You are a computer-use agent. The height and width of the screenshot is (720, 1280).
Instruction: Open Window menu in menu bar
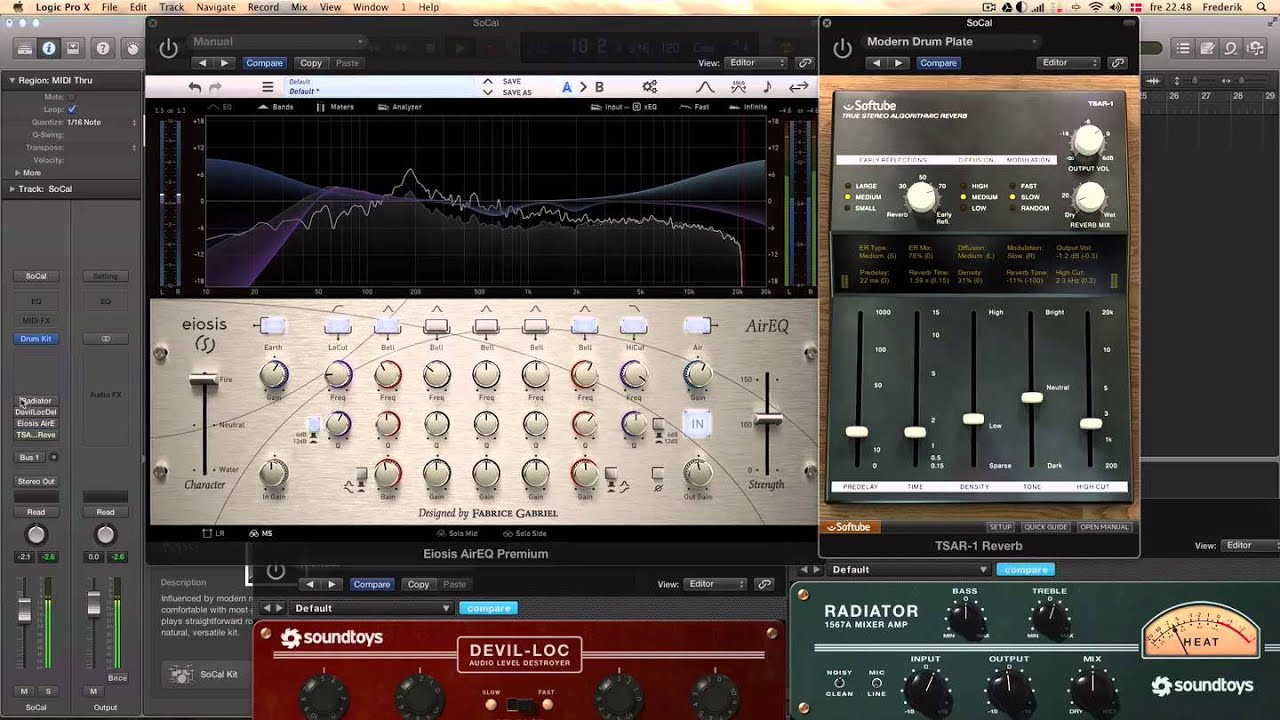371,7
